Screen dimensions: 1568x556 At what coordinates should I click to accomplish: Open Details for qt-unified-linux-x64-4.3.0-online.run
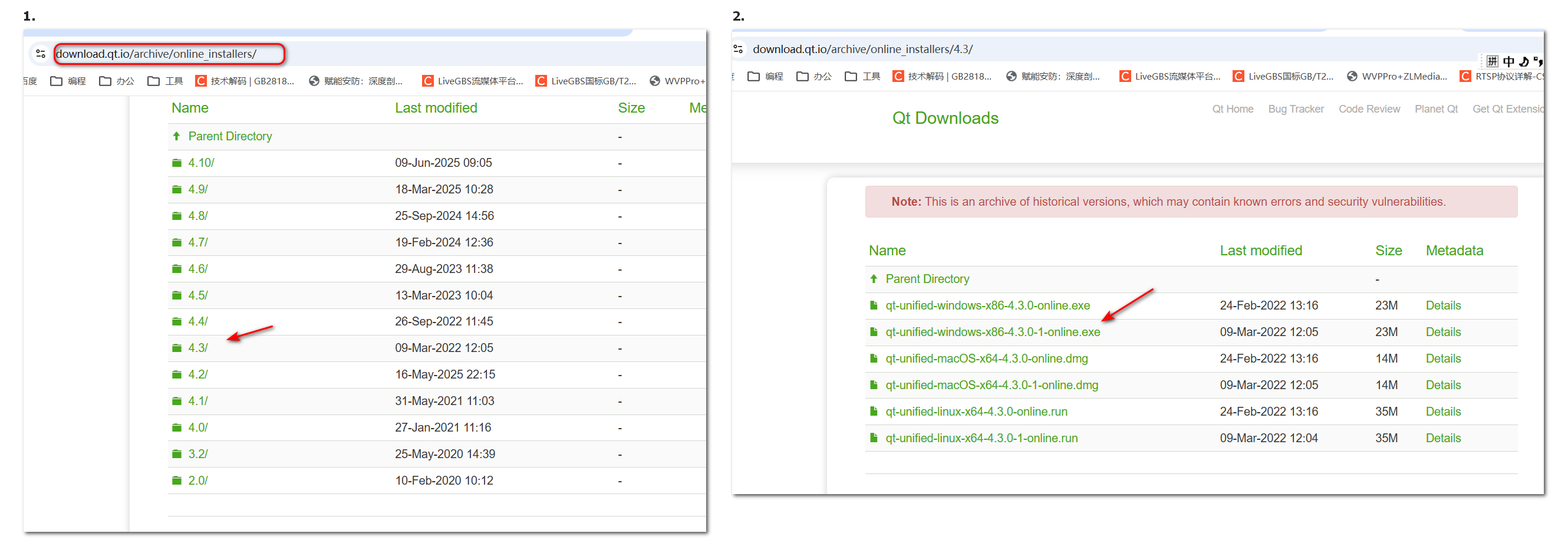click(1443, 411)
